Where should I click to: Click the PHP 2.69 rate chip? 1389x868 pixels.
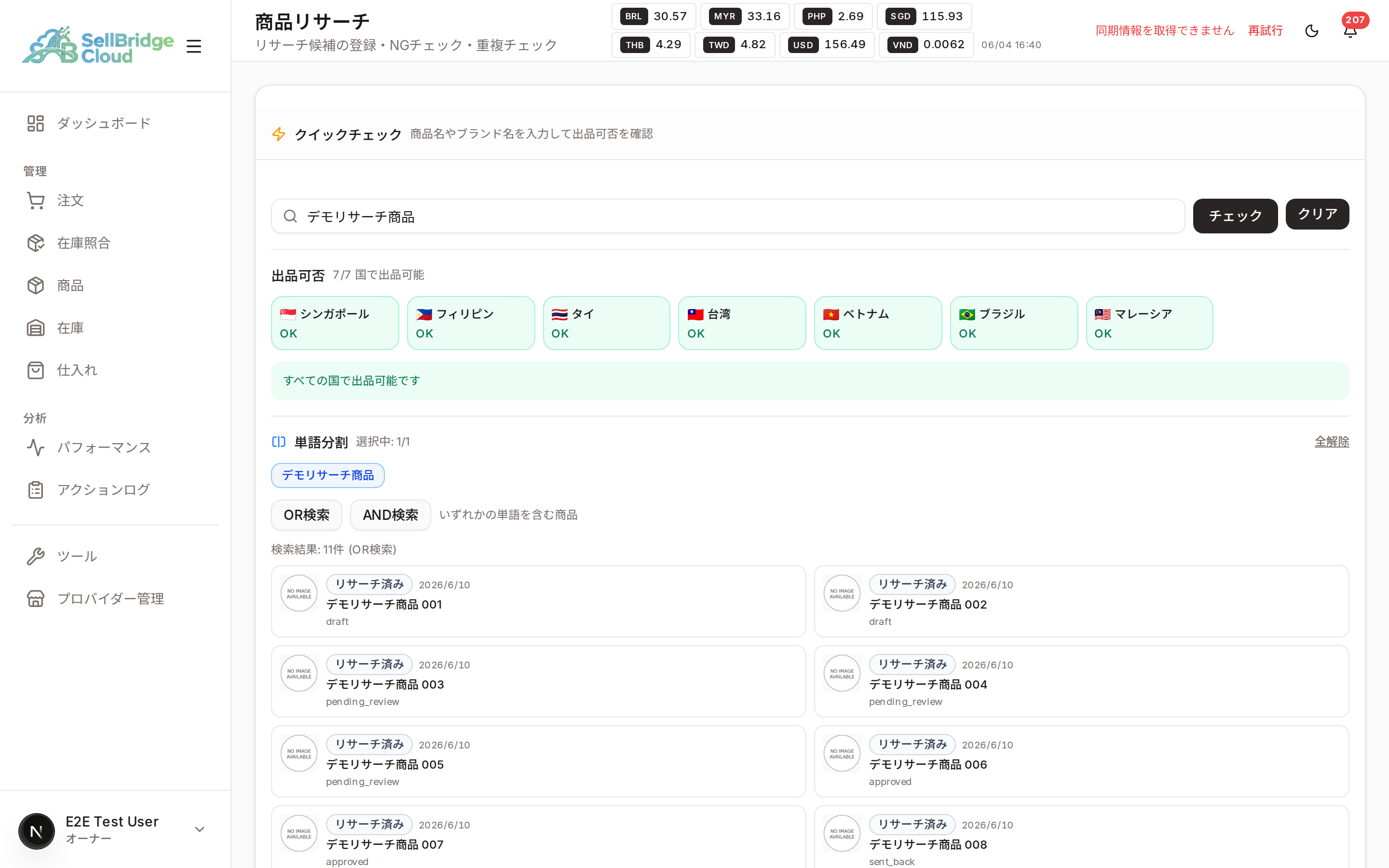point(833,16)
